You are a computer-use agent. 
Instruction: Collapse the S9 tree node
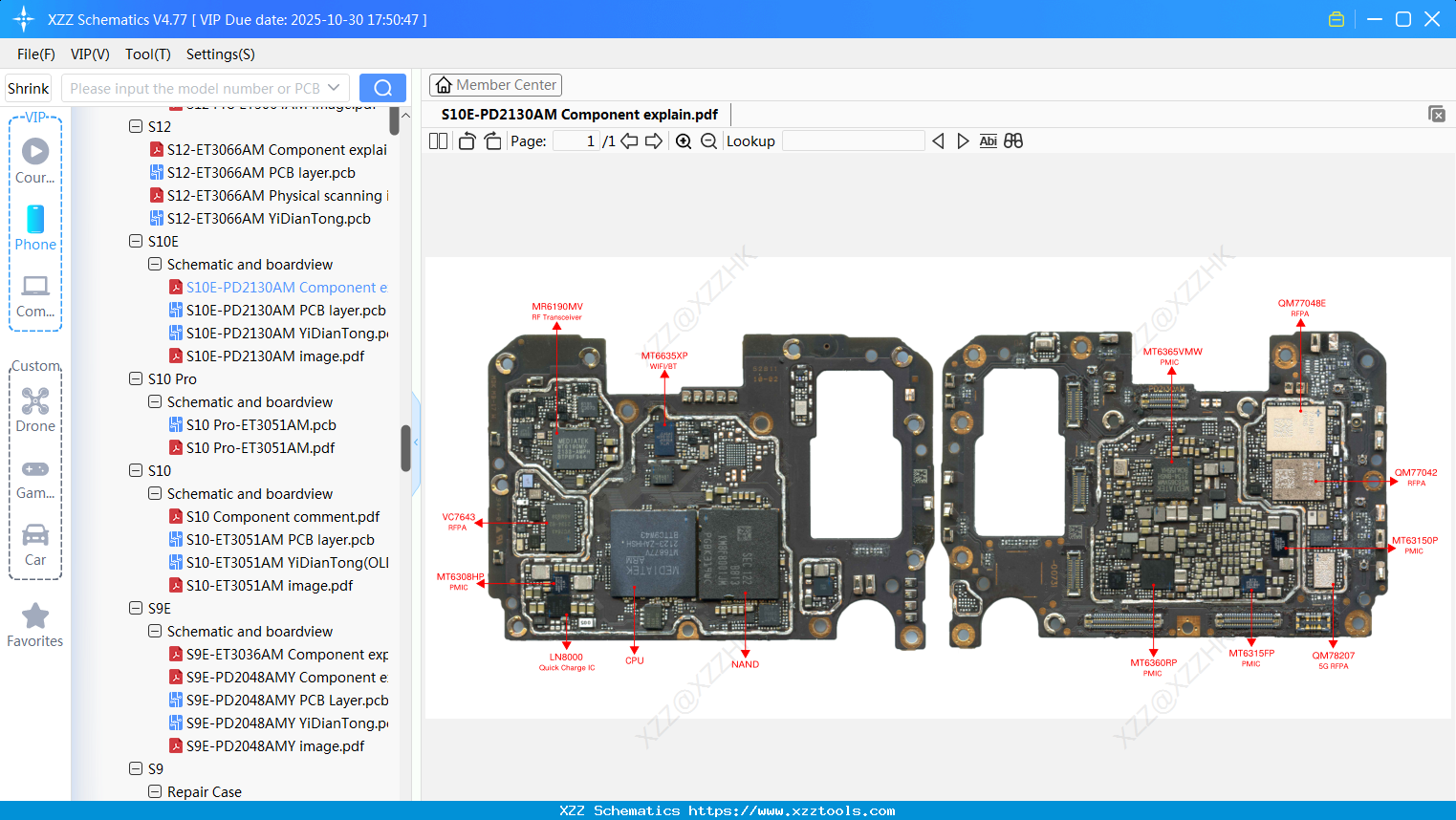(x=136, y=768)
